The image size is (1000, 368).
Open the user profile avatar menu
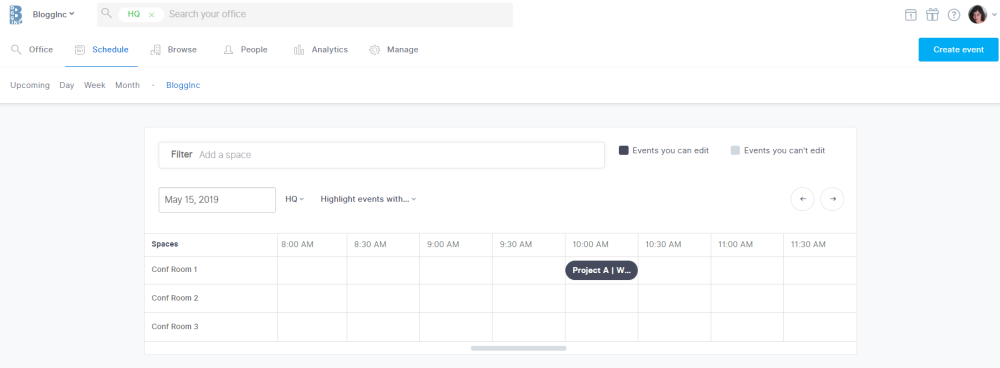click(977, 14)
